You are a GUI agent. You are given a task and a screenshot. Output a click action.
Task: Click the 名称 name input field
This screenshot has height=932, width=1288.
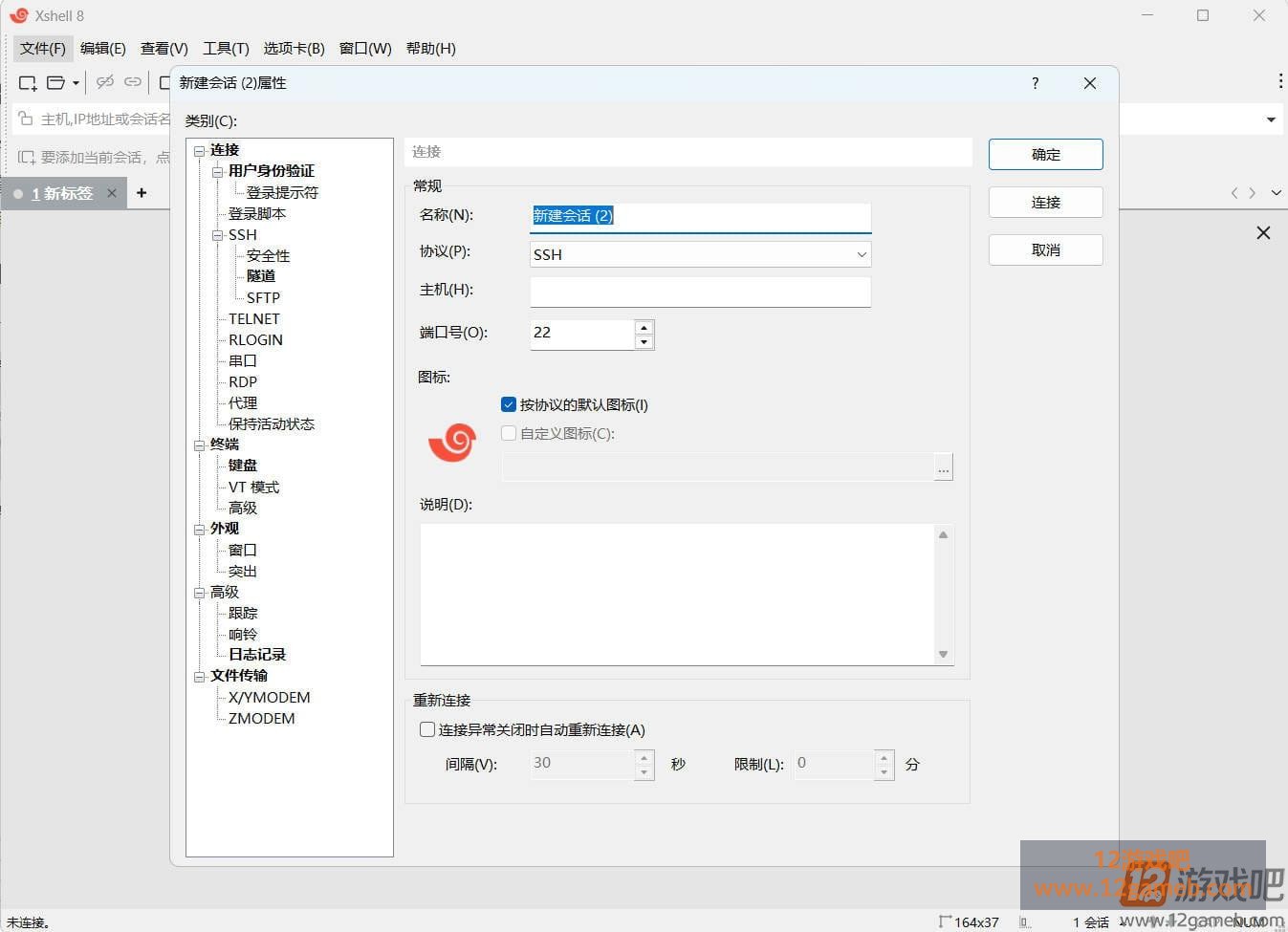[701, 216]
